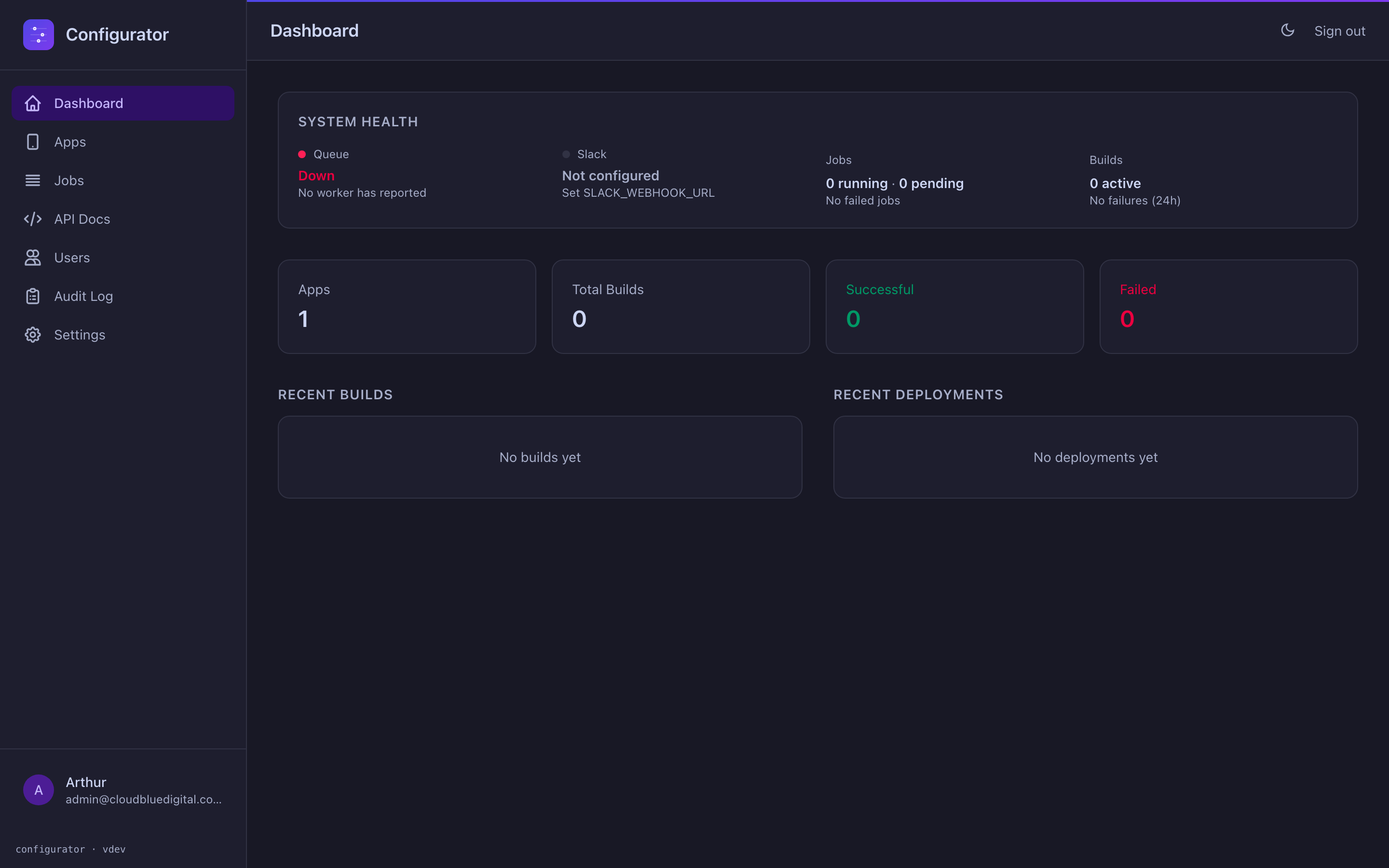Click the 'Down' queue status text
The height and width of the screenshot is (868, 1389).
point(316,176)
